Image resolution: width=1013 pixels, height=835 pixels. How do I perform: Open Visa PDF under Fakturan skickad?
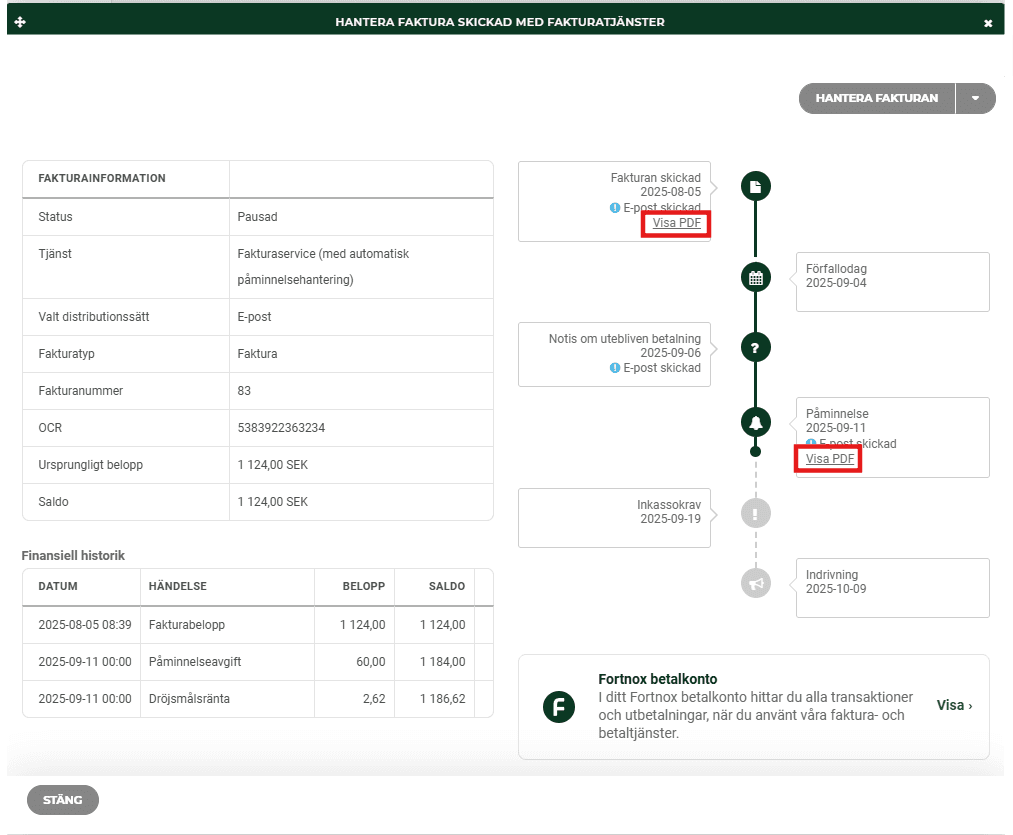(677, 223)
